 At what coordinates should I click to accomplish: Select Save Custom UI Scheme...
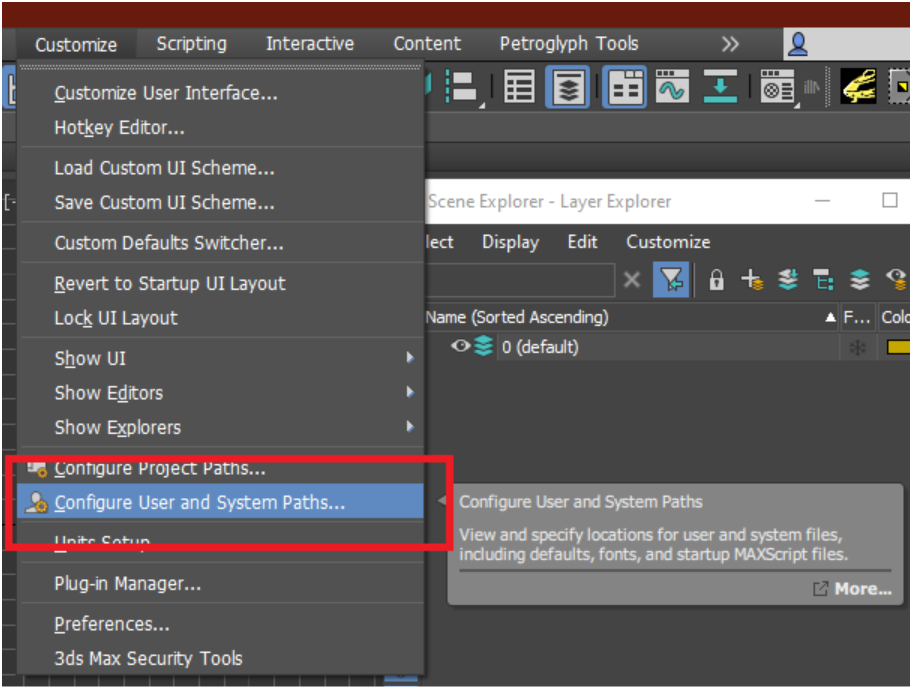point(221,202)
